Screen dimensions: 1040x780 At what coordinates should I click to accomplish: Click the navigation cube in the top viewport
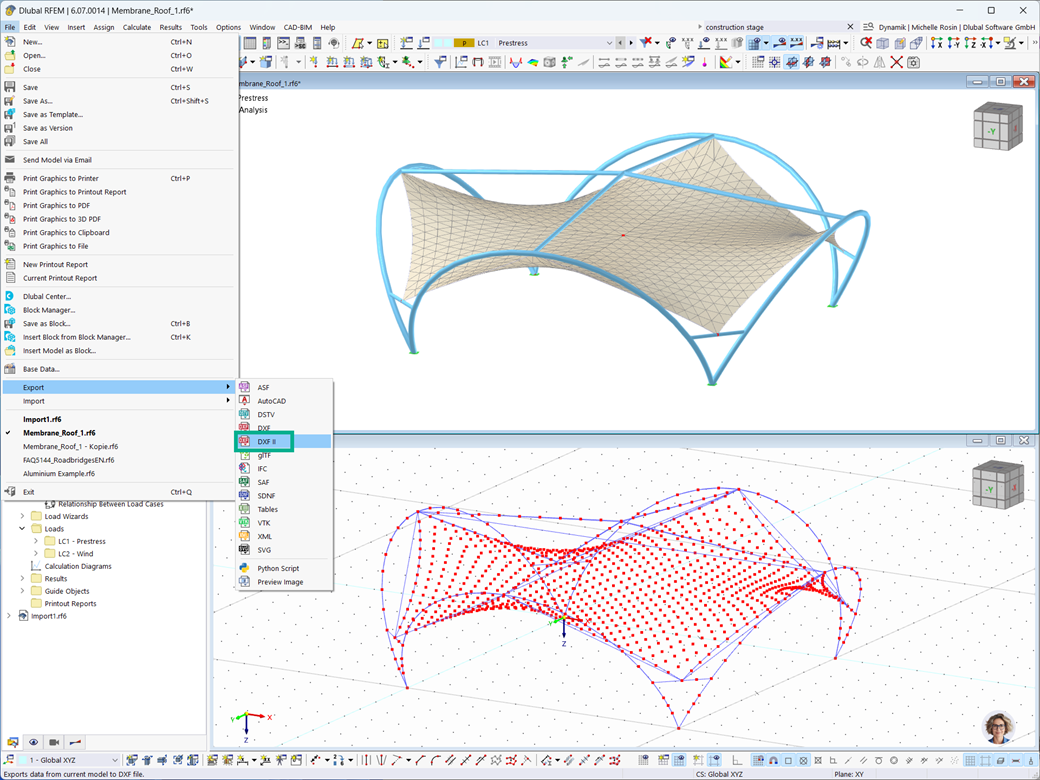coord(997,127)
